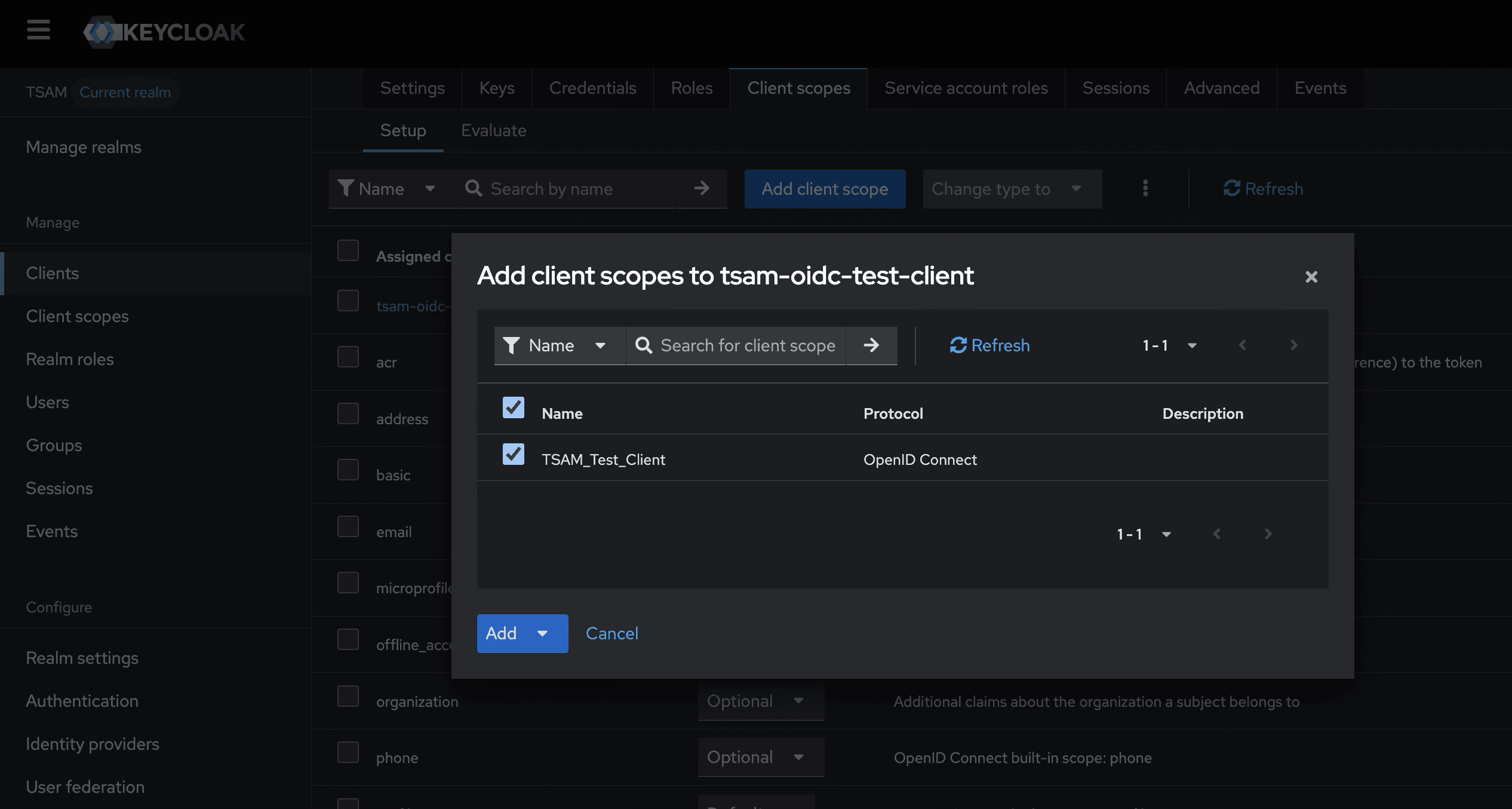Switch to the Settings tab
The height and width of the screenshot is (809, 1512).
(412, 88)
